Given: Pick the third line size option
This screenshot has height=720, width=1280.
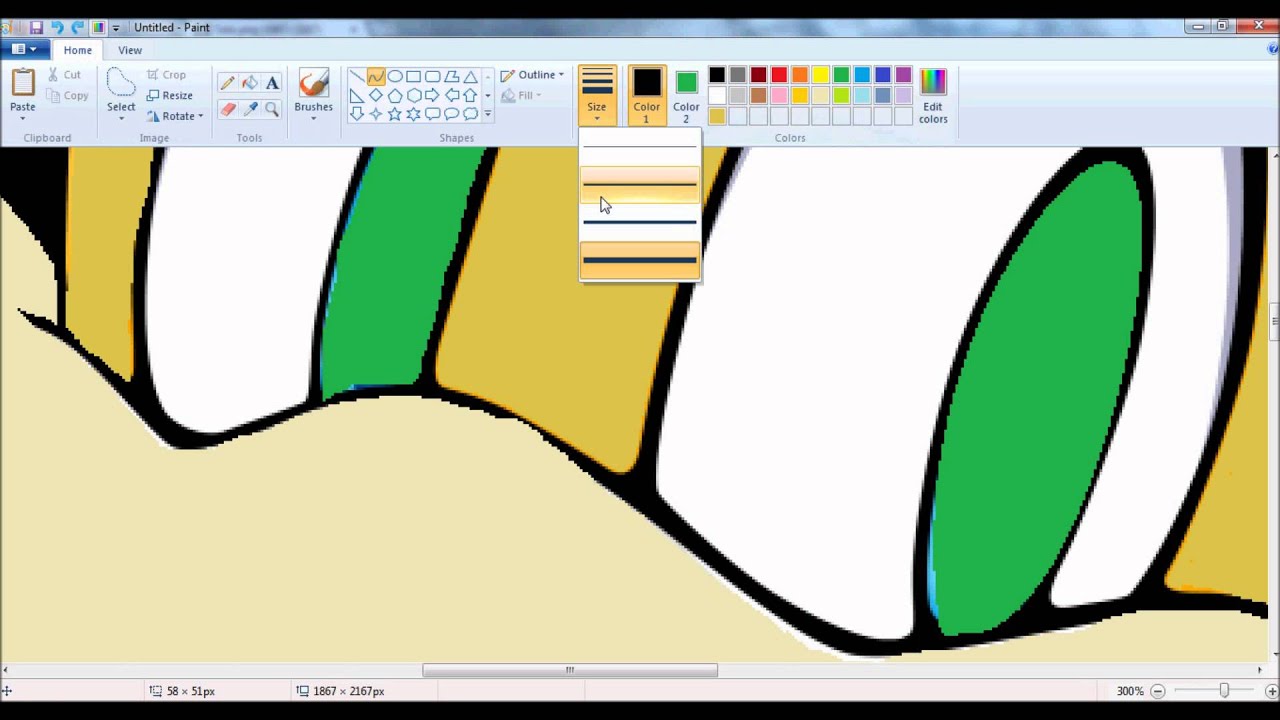Looking at the screenshot, I should tap(640, 222).
